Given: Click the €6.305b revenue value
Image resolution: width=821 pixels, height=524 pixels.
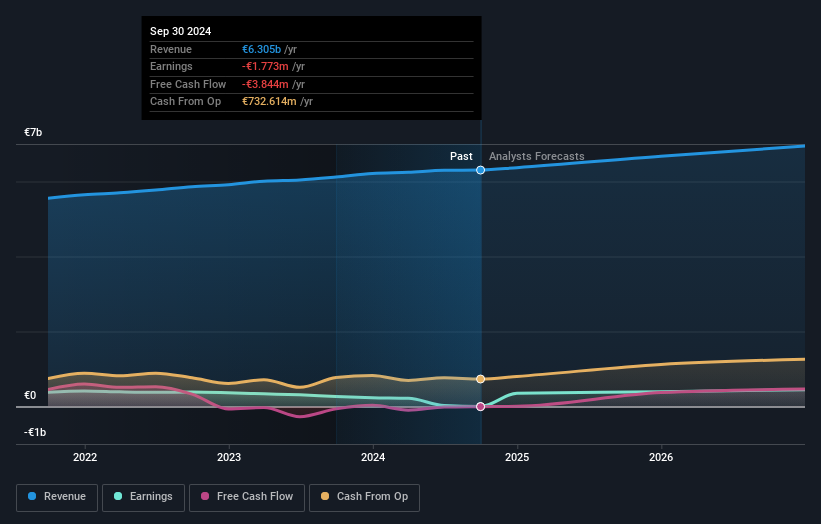Looking at the screenshot, I should pos(261,49).
